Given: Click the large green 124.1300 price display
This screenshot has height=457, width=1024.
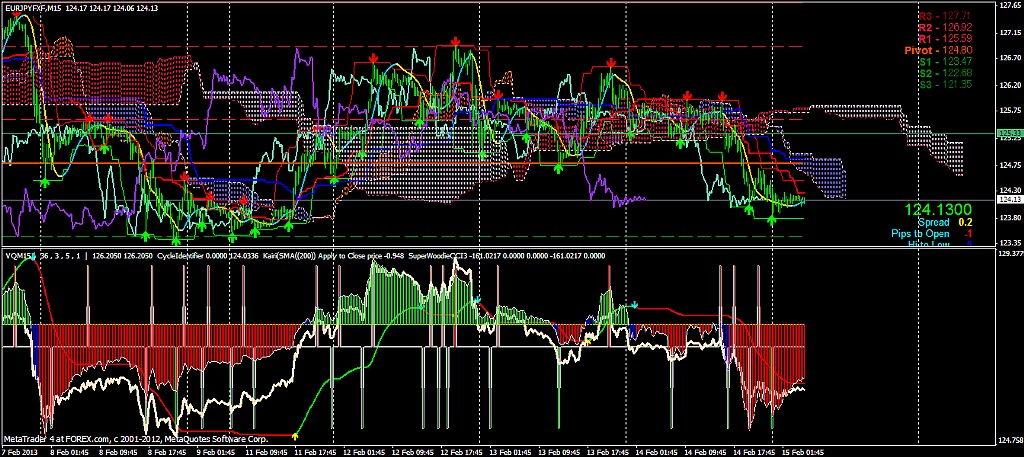Looking at the screenshot, I should click(x=938, y=210).
